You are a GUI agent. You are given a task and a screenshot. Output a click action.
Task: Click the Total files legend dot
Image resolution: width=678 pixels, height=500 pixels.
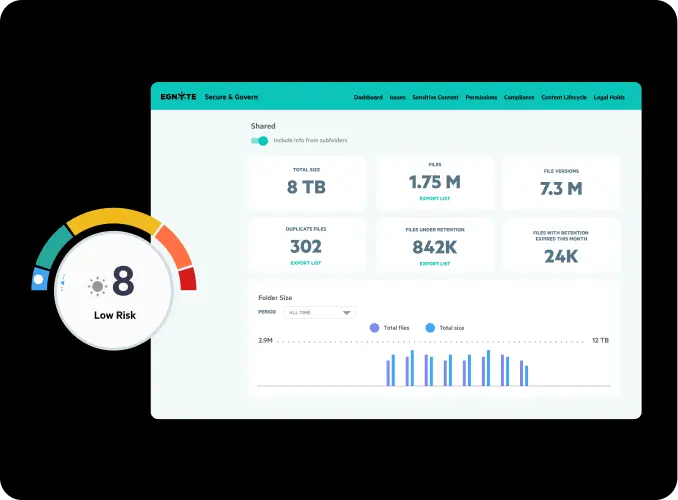(374, 328)
